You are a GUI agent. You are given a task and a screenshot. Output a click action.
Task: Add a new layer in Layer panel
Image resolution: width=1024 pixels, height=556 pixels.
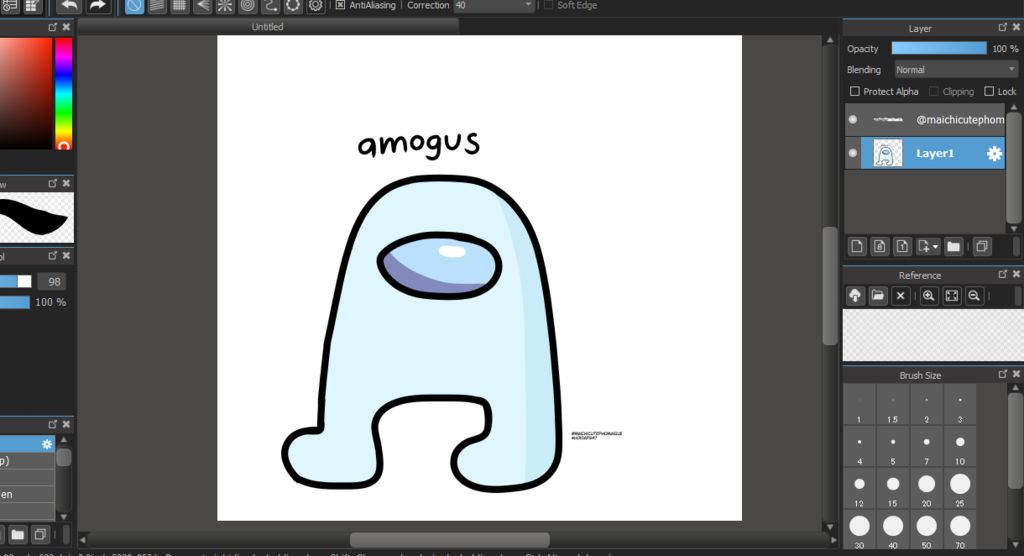(x=857, y=246)
